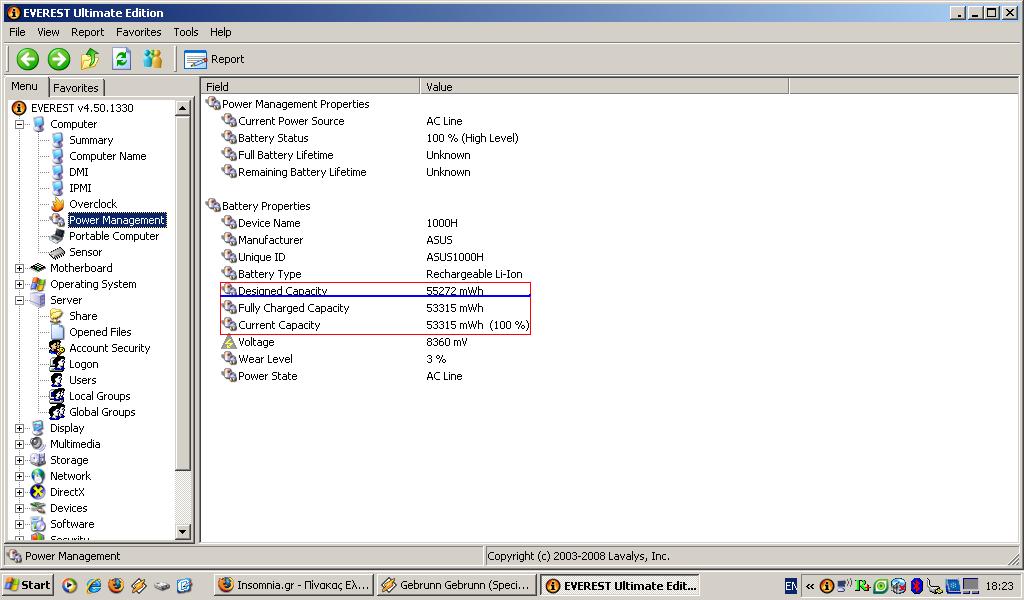
Task: Show hidden tray icons with chevron
Action: point(810,586)
